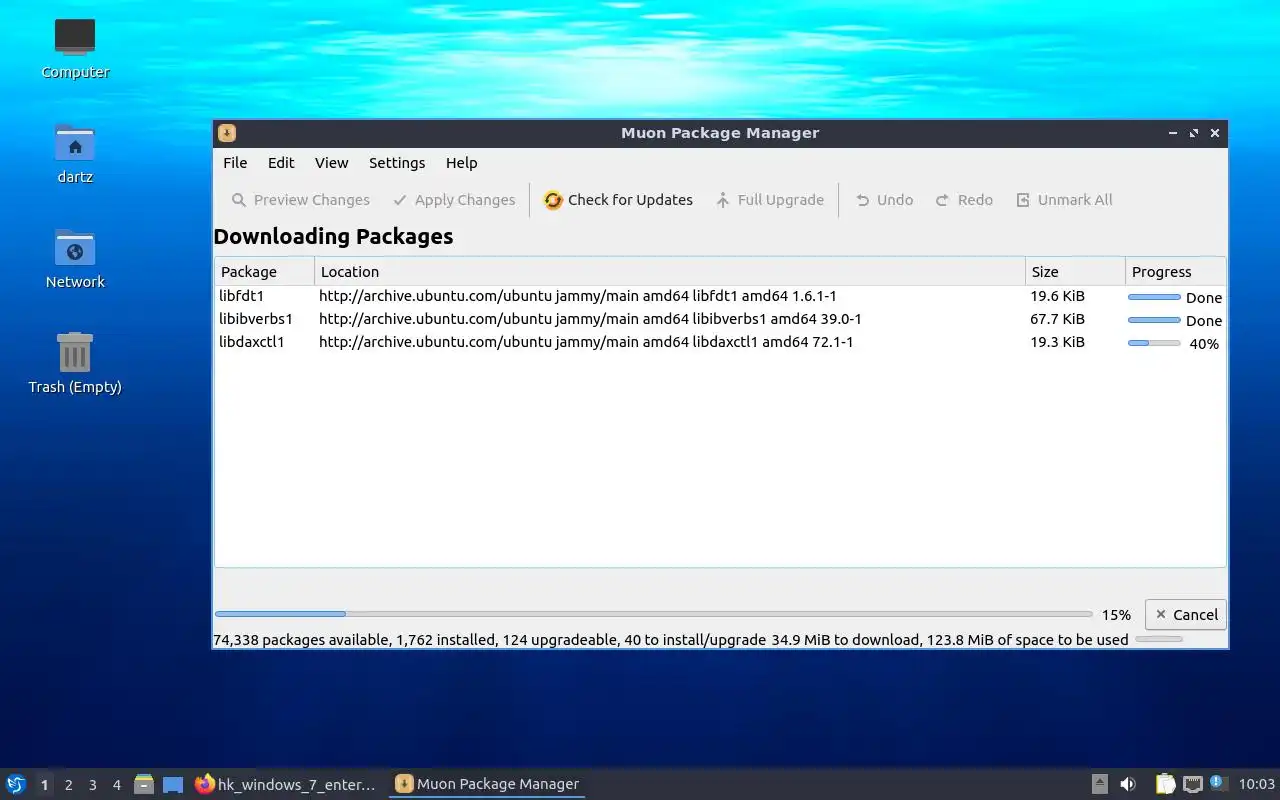Open the volume control tray icon
Screen dimensions: 1280x800
(x=1128, y=785)
